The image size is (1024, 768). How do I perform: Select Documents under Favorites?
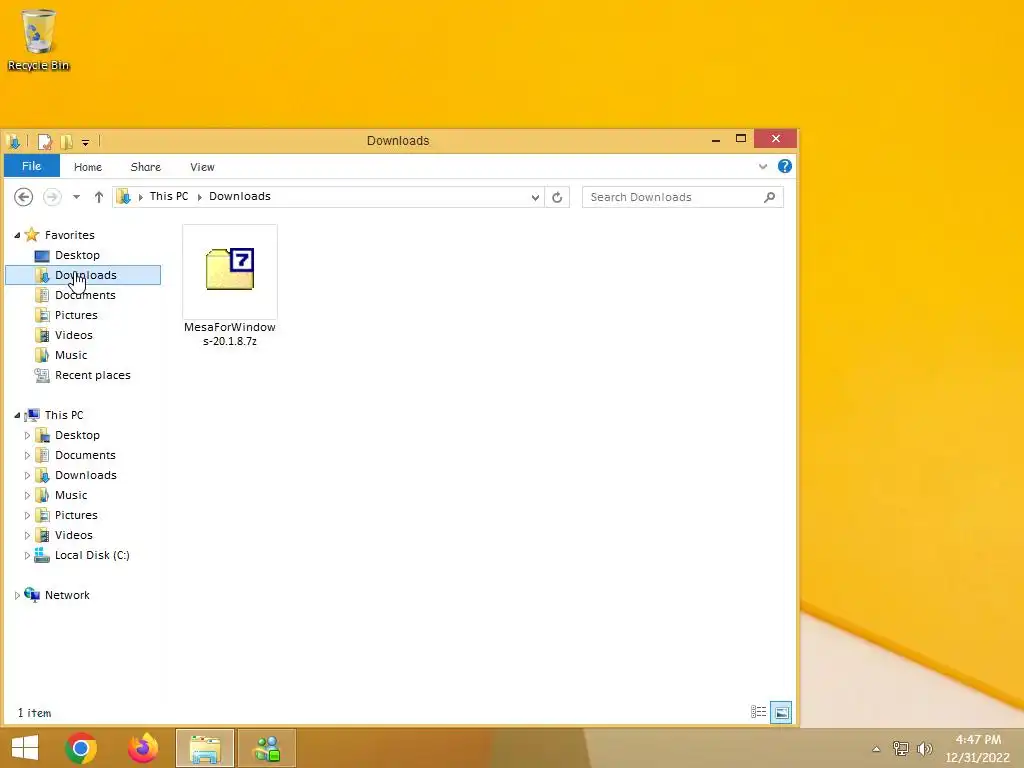85,295
